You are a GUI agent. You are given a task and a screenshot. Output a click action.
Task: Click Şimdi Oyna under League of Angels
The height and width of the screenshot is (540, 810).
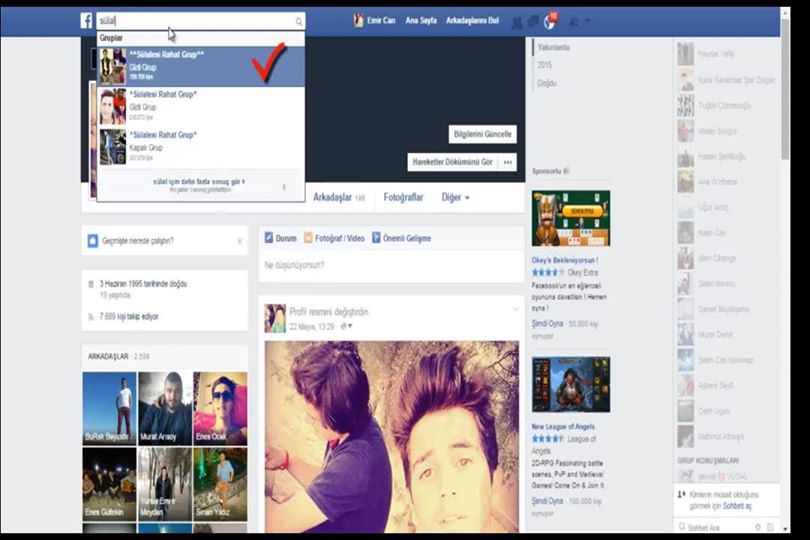[547, 501]
